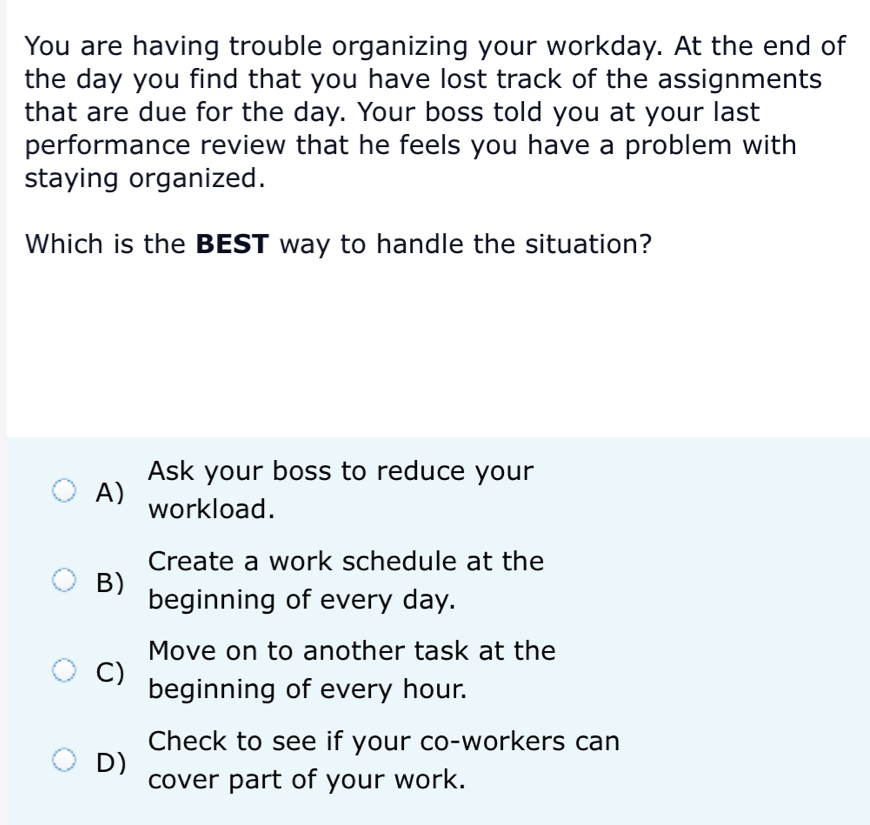Click "cover part of your work." in option D
Screen dimensions: 870x825
306,780
